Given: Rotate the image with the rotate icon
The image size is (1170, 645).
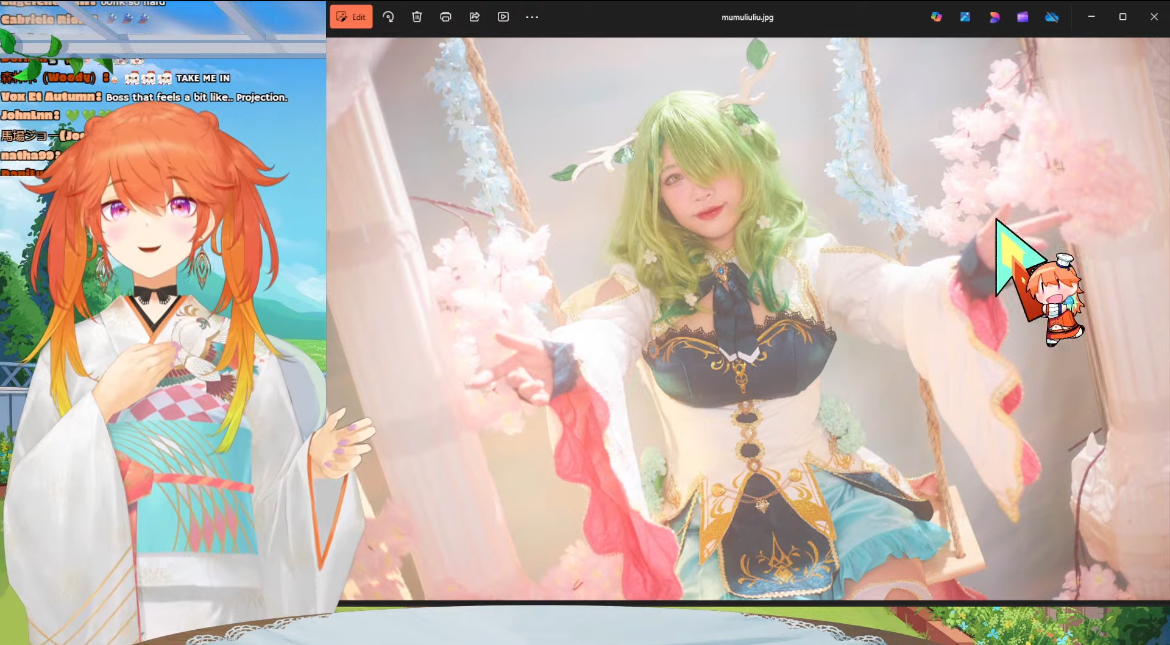Looking at the screenshot, I should tap(388, 16).
